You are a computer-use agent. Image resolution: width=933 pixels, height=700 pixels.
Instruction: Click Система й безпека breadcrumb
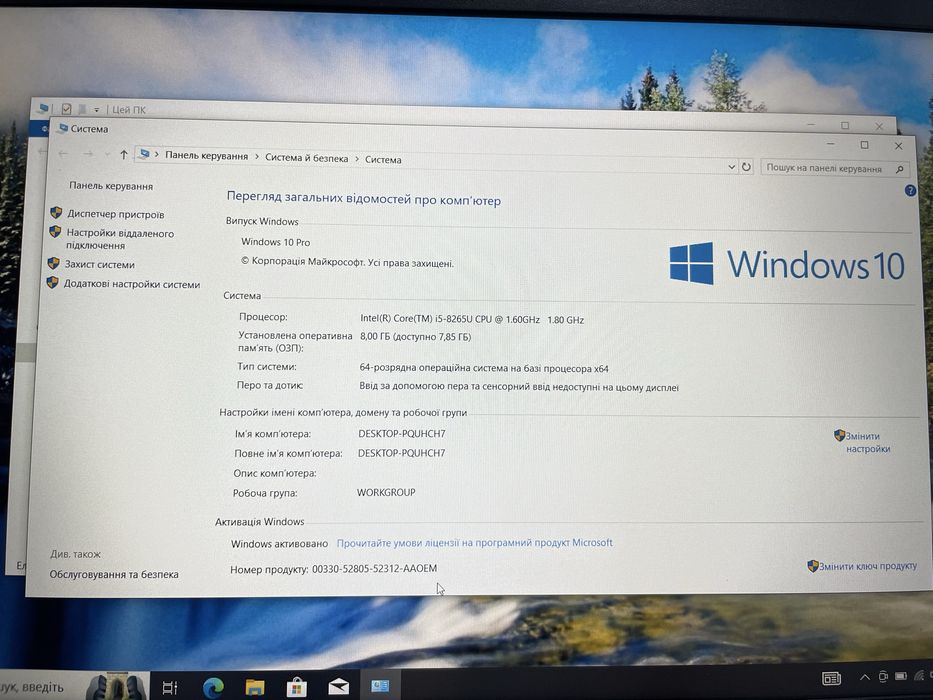click(306, 158)
